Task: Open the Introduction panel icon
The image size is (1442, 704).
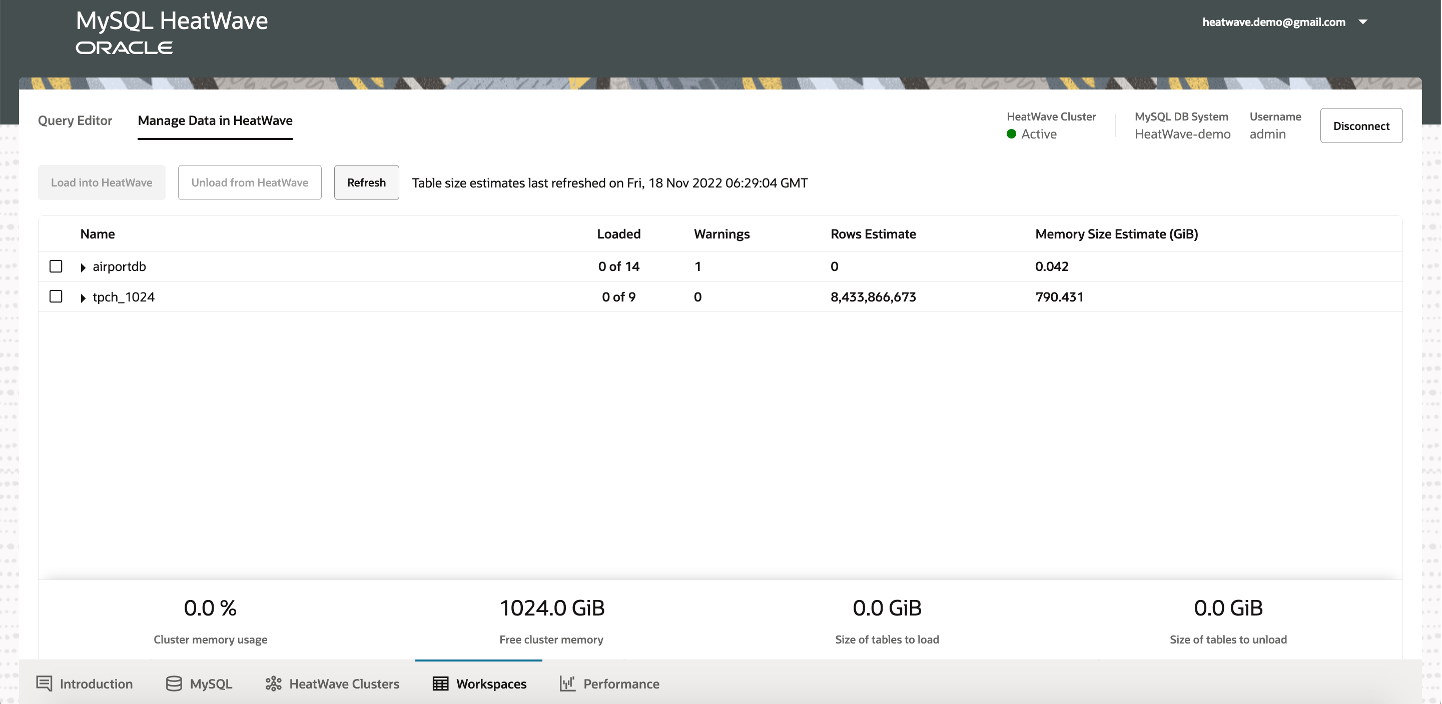Action: 43,683
